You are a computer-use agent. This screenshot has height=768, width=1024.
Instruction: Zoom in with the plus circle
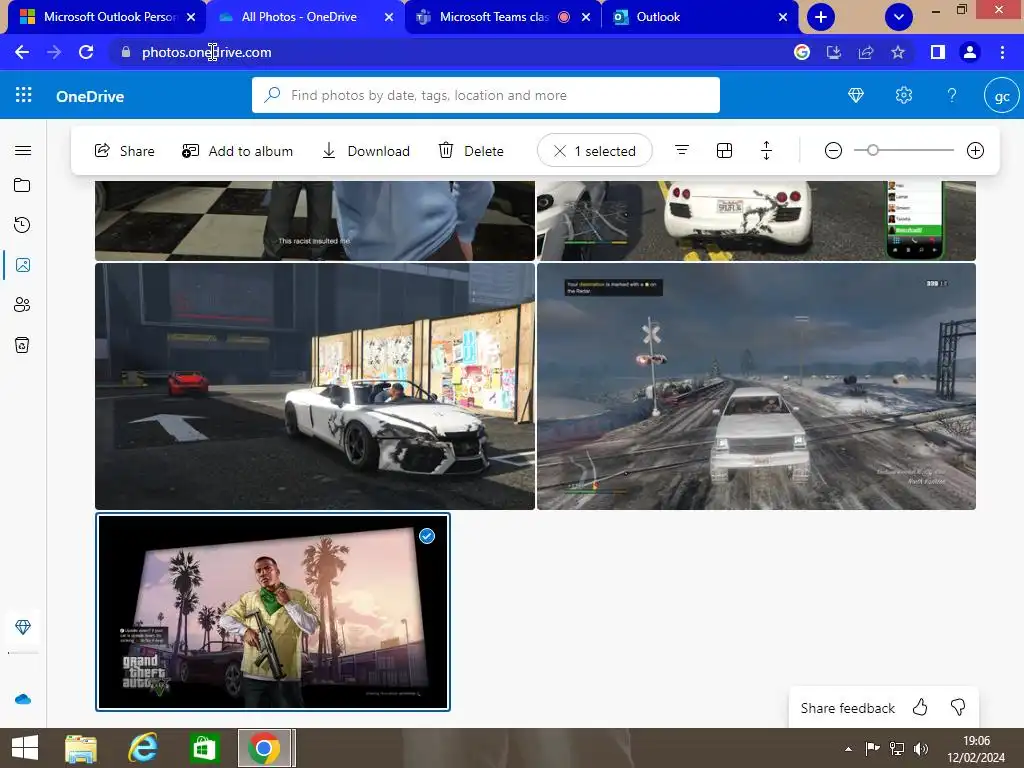(975, 151)
